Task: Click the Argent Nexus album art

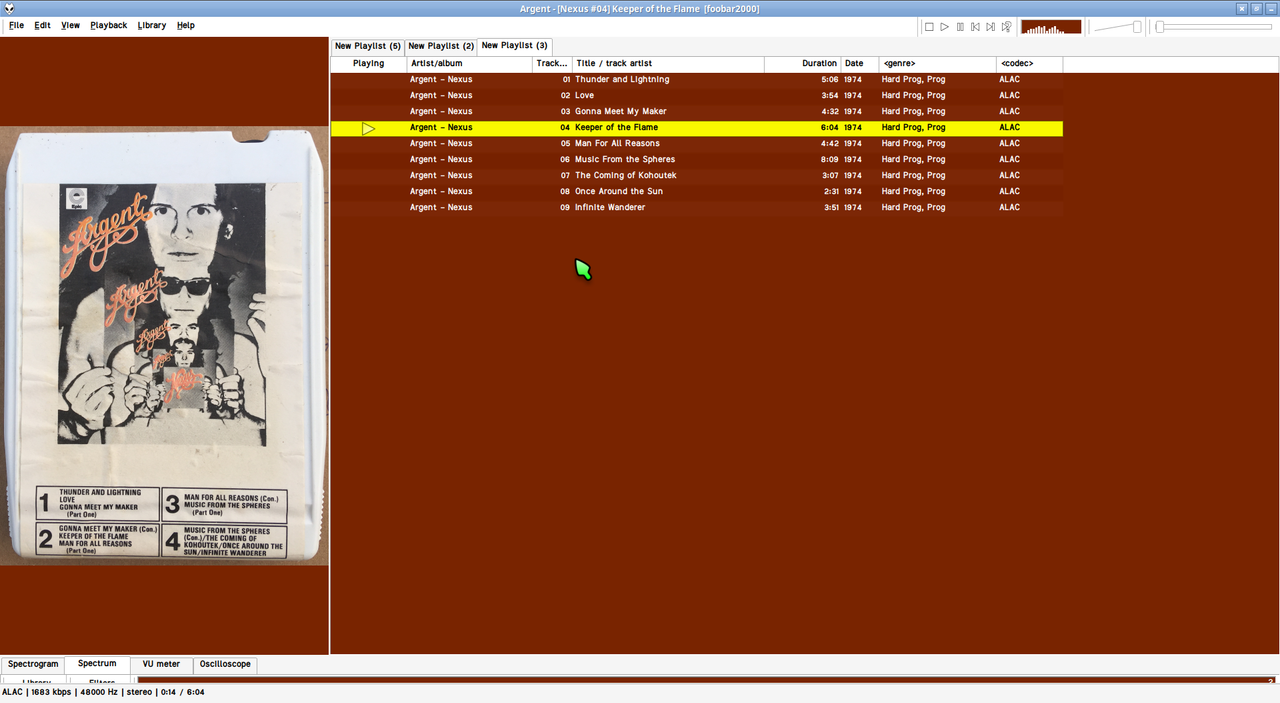Action: [164, 346]
